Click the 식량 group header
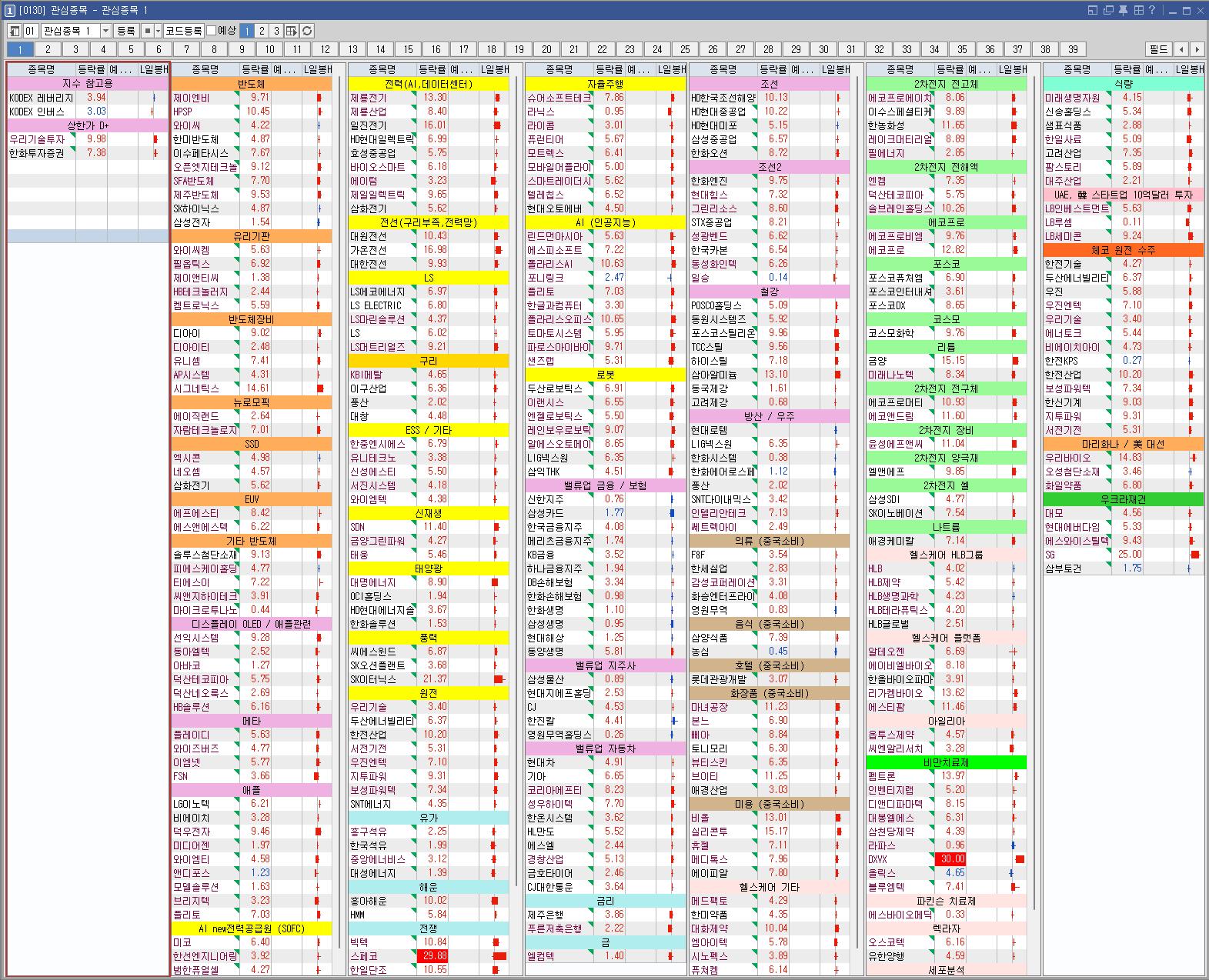Screen dimensions: 1209x980 coord(1124,84)
